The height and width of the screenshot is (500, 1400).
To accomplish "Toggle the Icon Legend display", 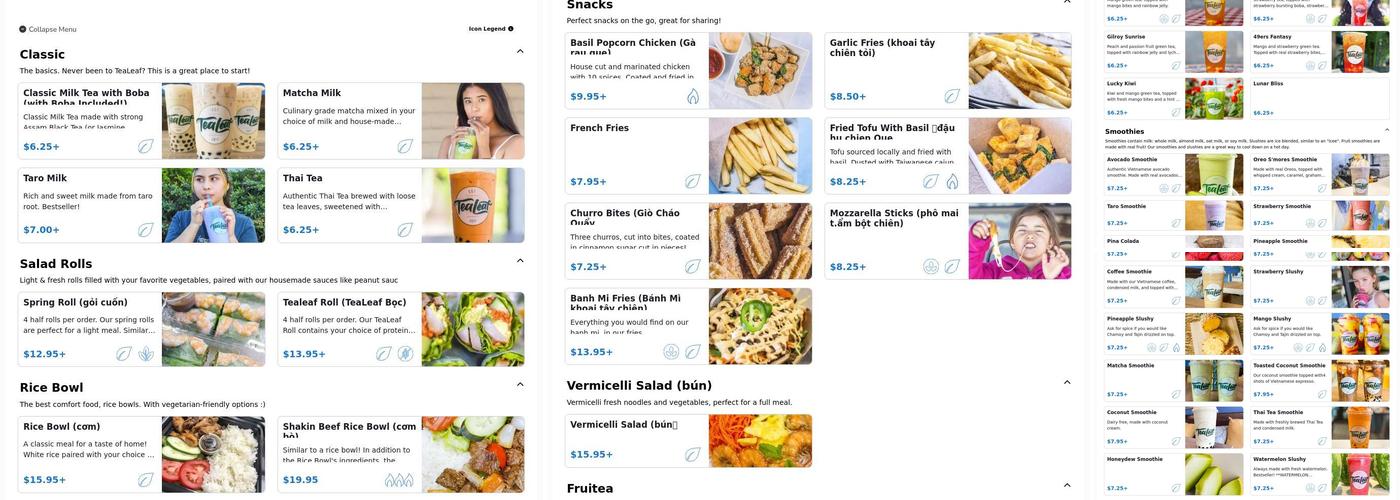I will (x=491, y=29).
